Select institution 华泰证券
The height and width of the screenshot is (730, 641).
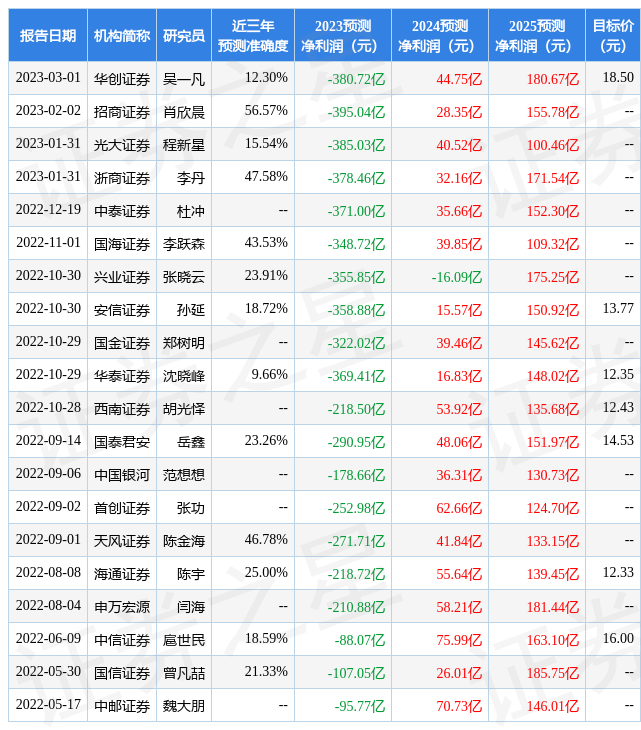[121, 376]
